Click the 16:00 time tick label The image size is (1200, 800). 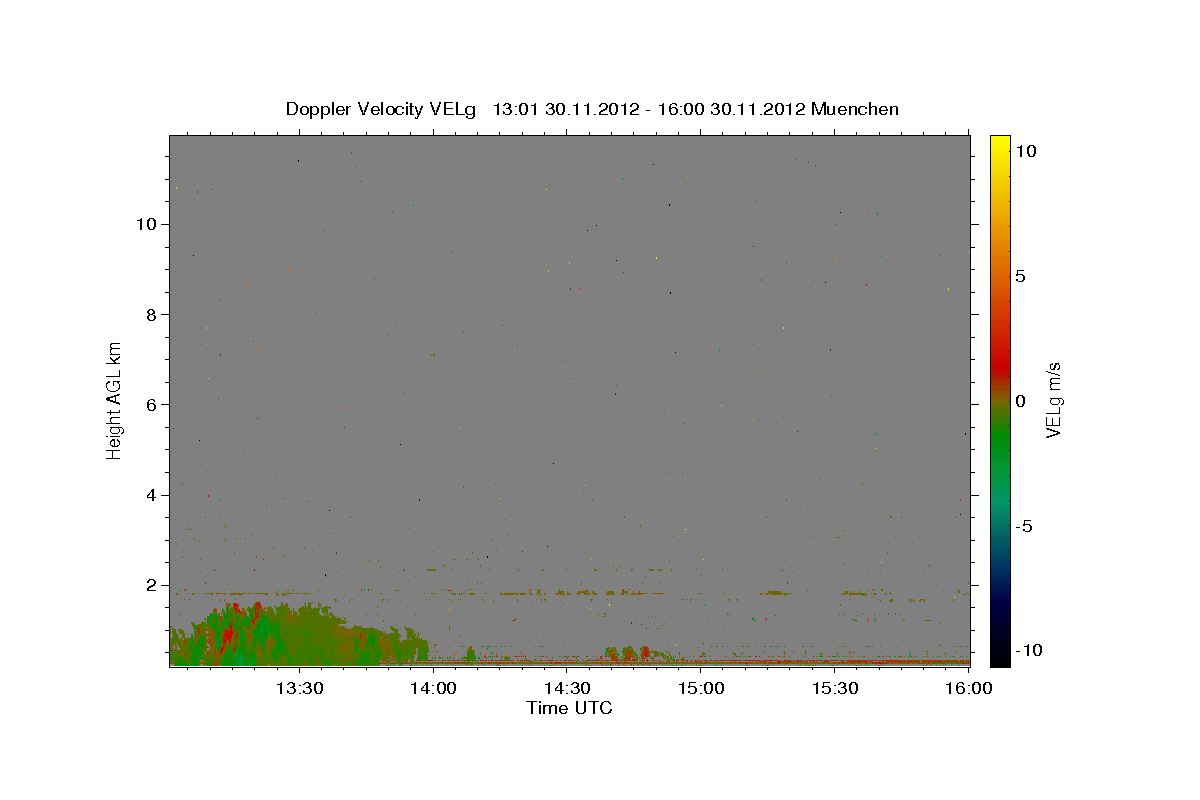[969, 688]
